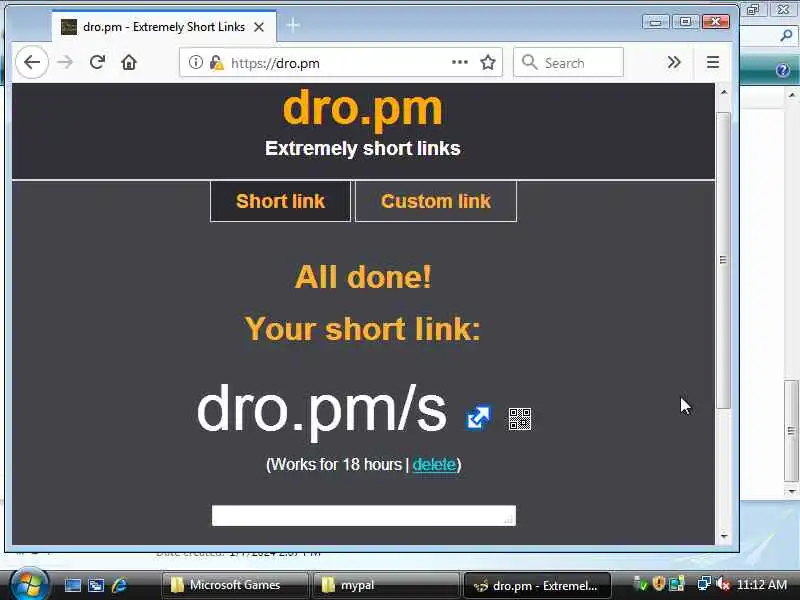This screenshot has height=600, width=800.
Task: Select the dro.pm - Extremely Short Links tab
Action: [x=164, y=27]
